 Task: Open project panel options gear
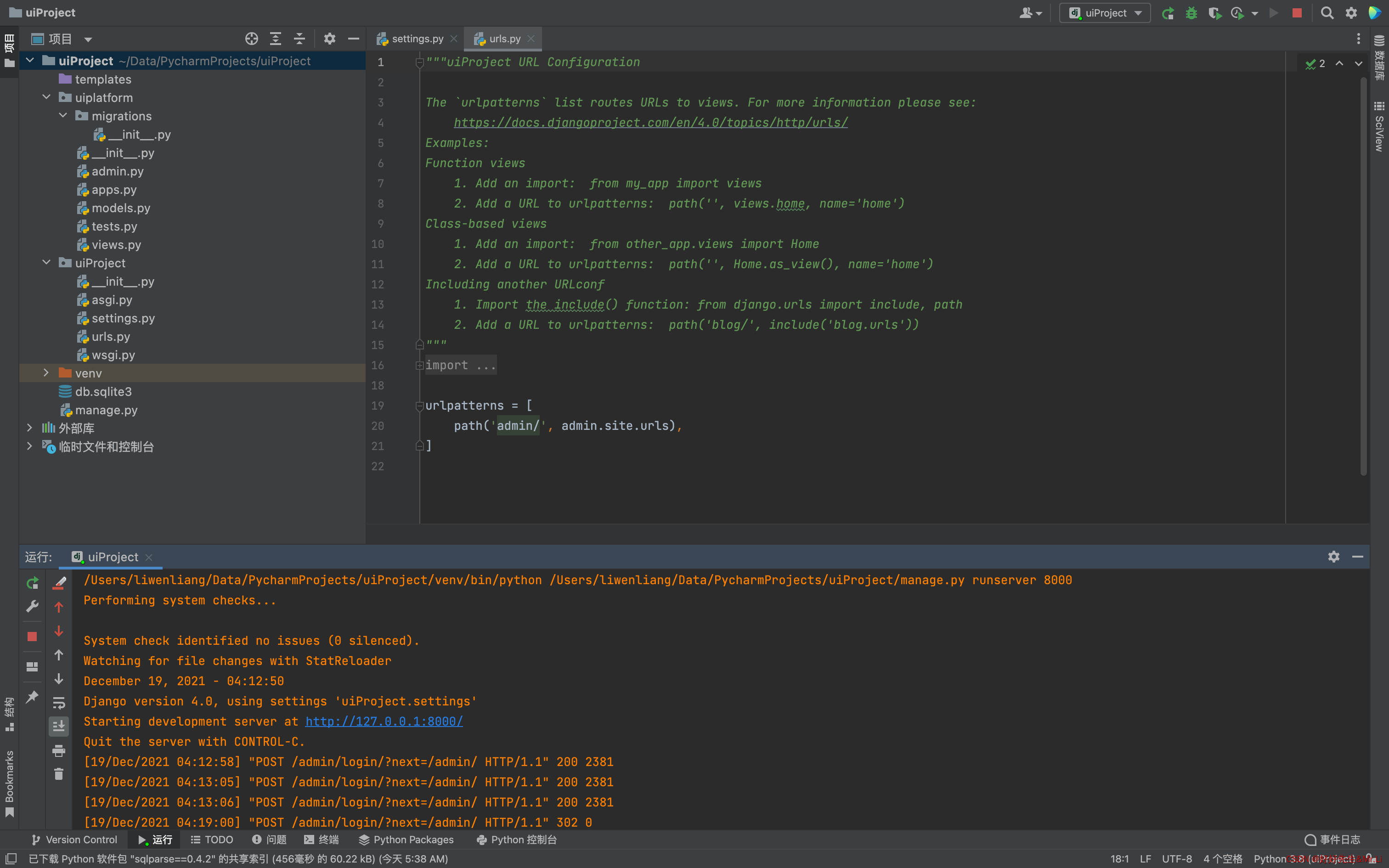(329, 39)
